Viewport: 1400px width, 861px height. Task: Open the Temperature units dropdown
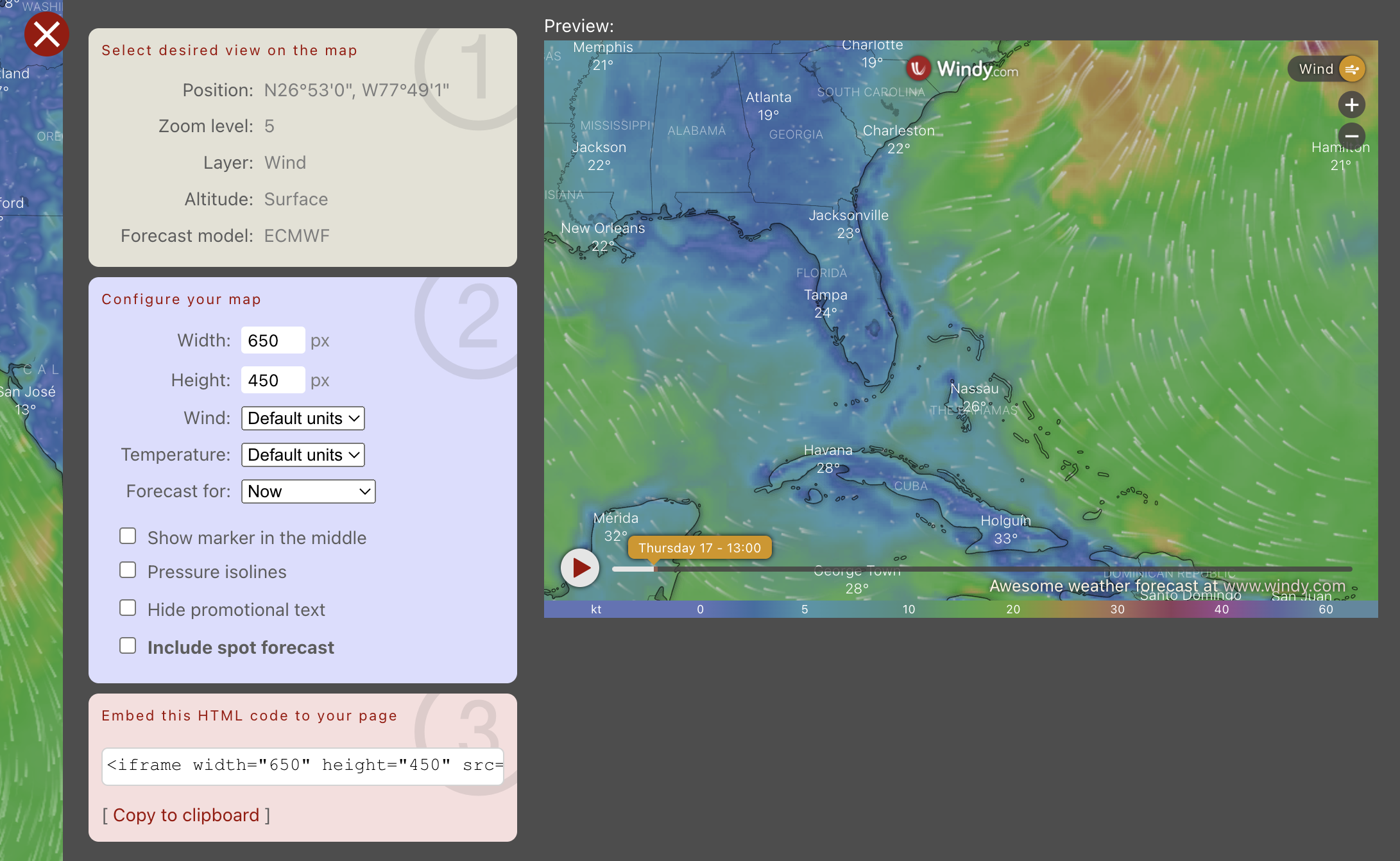[x=303, y=455]
